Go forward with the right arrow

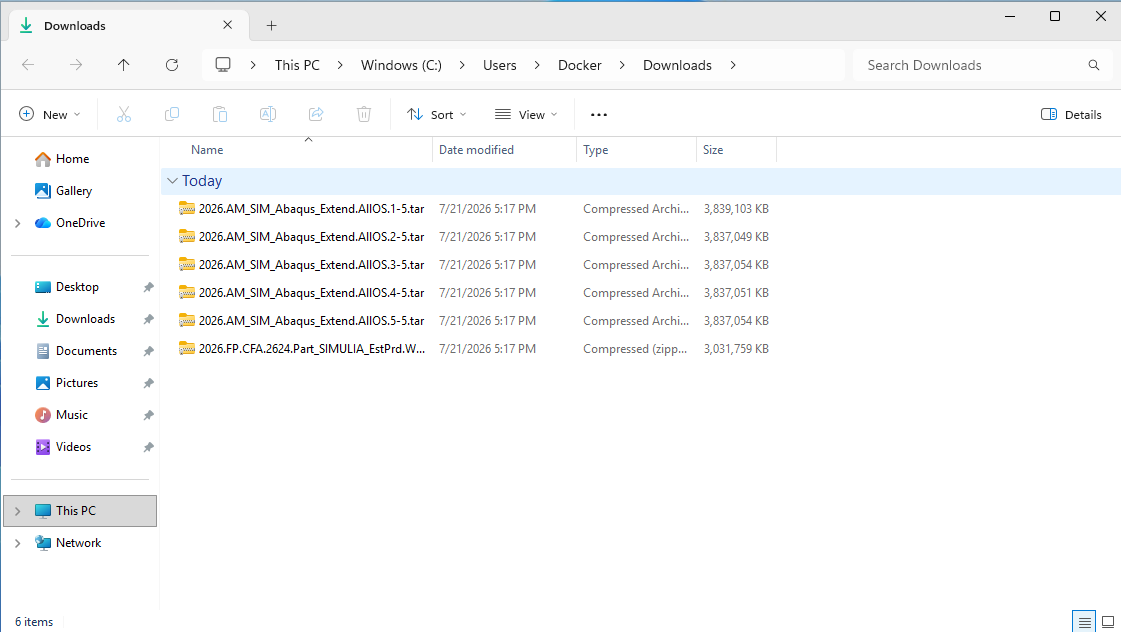pyautogui.click(x=76, y=65)
